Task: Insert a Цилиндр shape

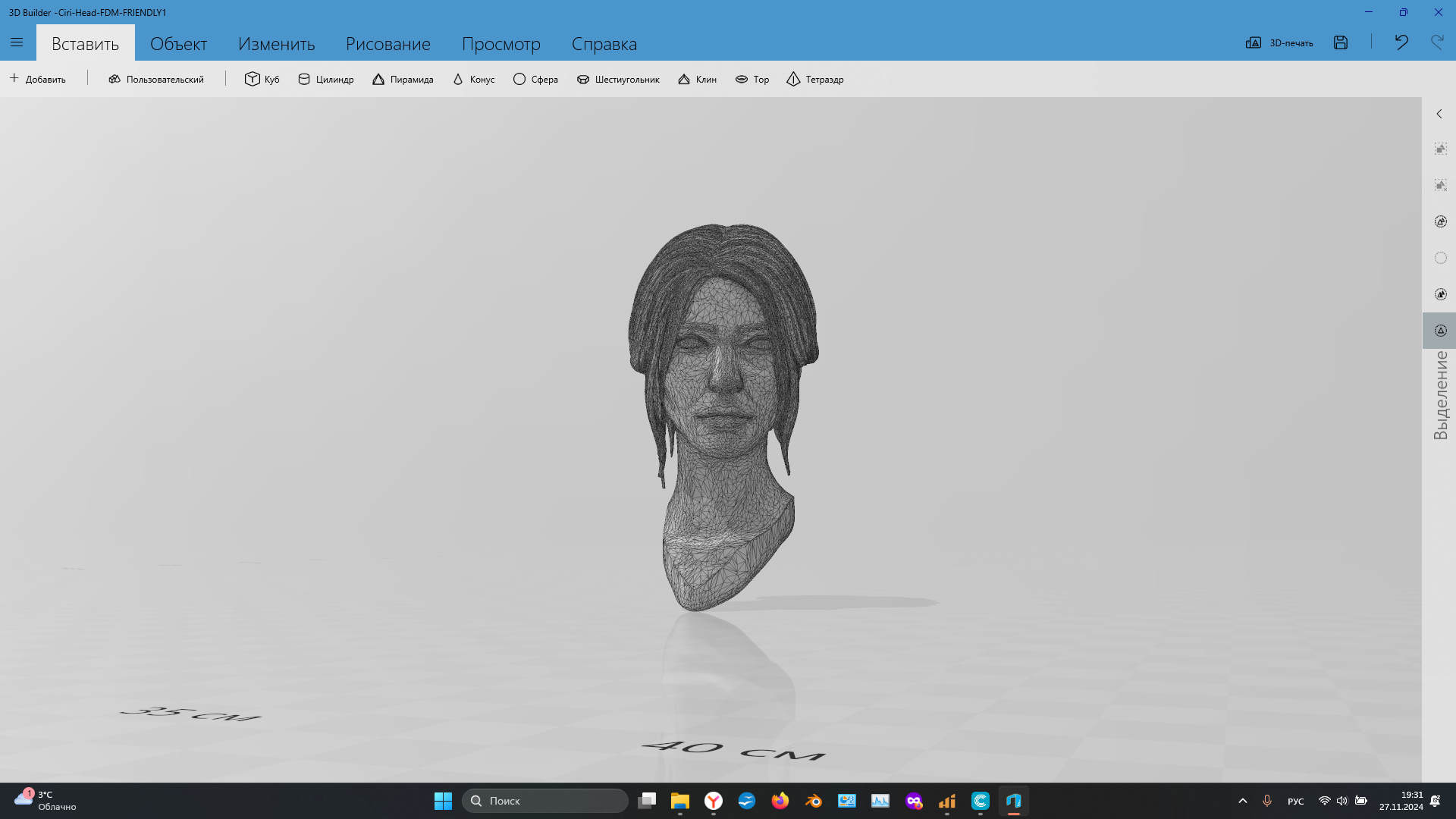Action: click(325, 79)
